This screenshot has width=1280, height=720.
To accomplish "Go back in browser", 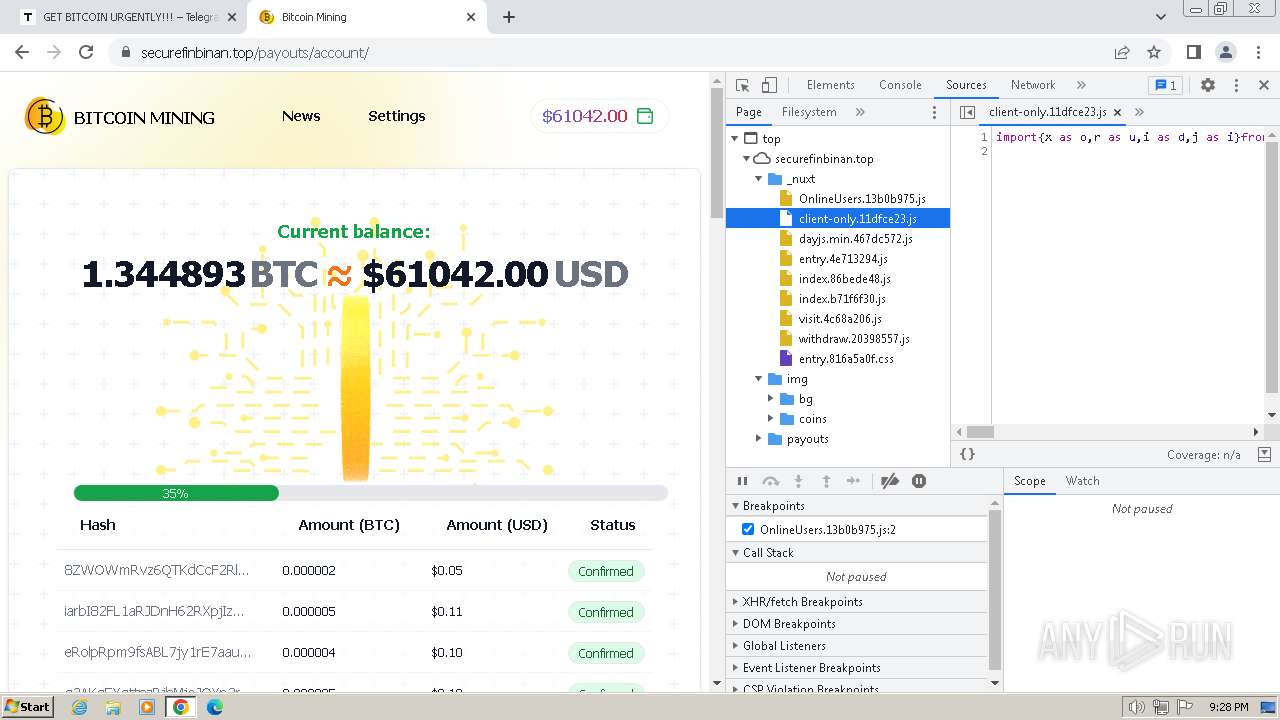I will pyautogui.click(x=22, y=52).
